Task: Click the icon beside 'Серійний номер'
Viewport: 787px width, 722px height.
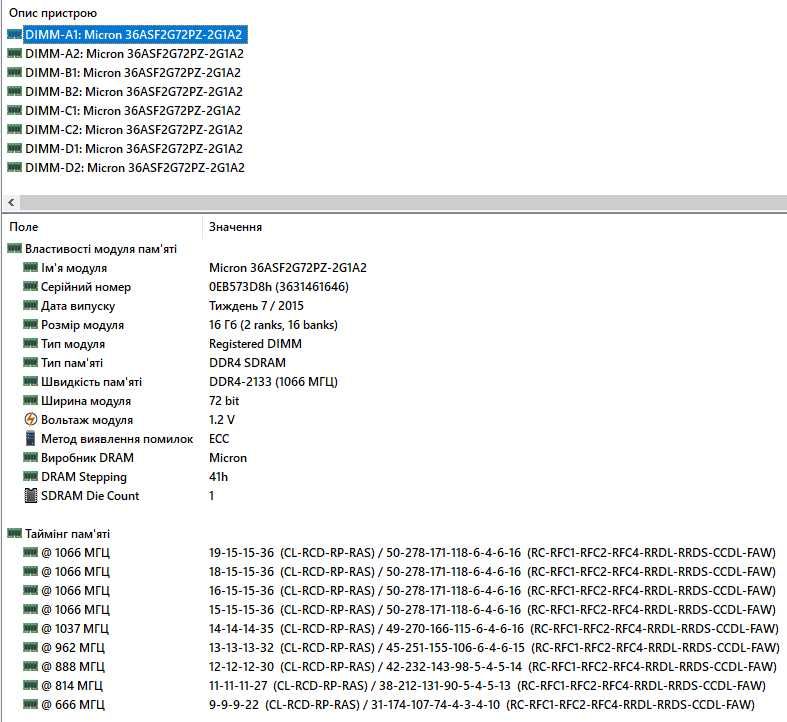Action: tap(31, 286)
